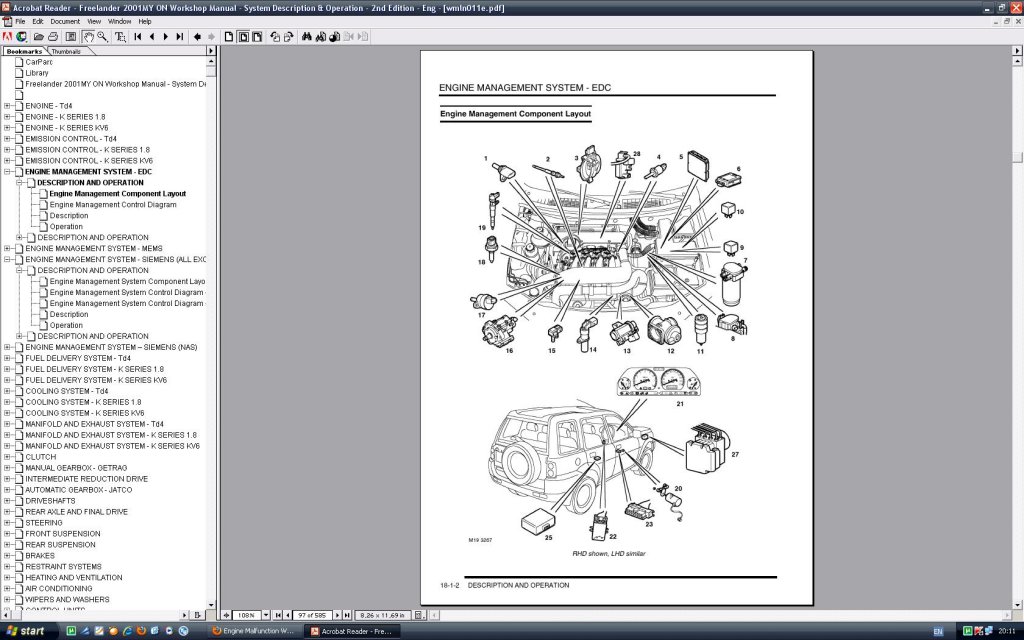The width and height of the screenshot is (1024, 640).
Task: Switch to the Thumbnails tab
Action: click(x=66, y=51)
